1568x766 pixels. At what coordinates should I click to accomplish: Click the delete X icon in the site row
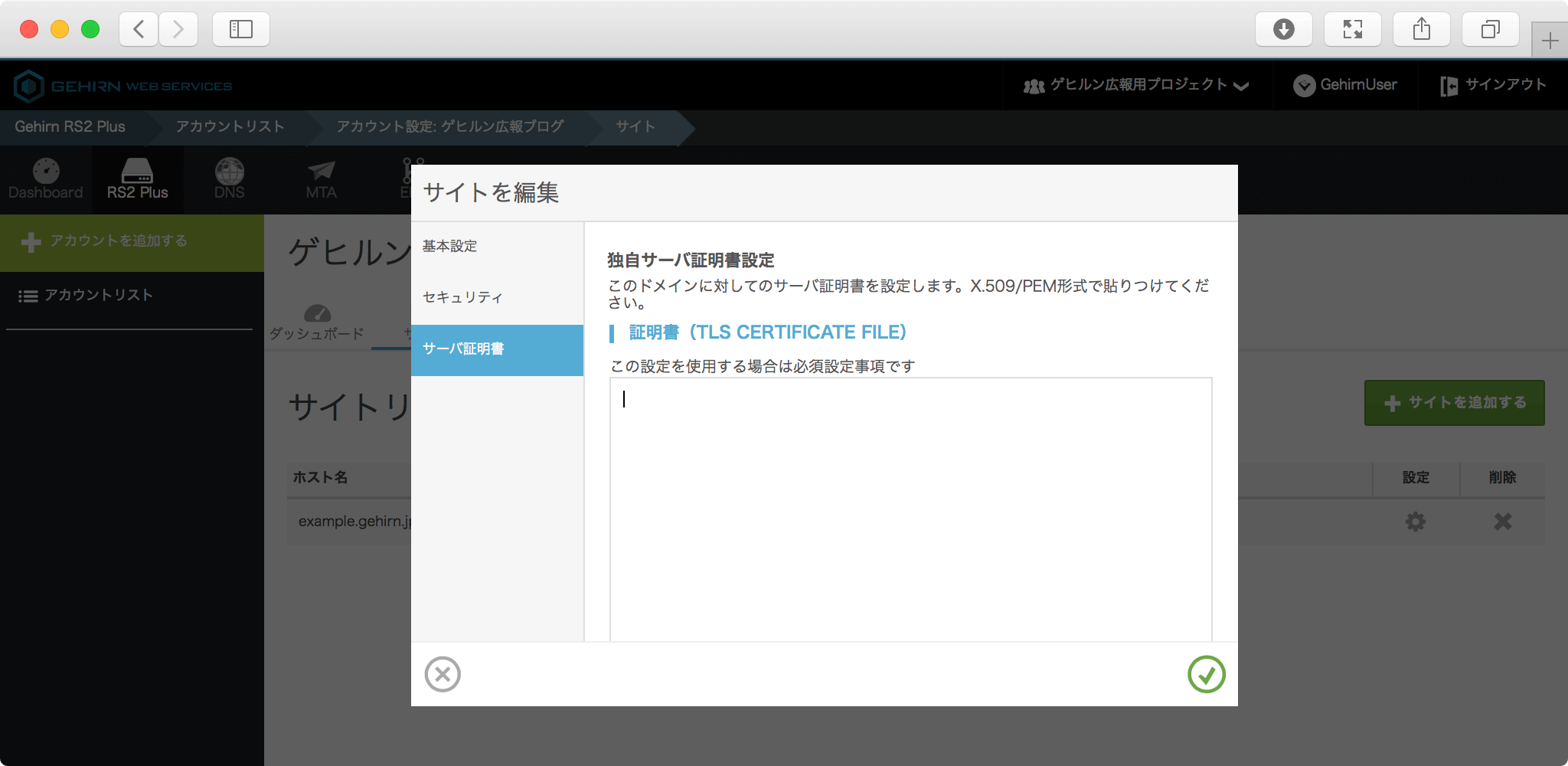tap(1502, 522)
